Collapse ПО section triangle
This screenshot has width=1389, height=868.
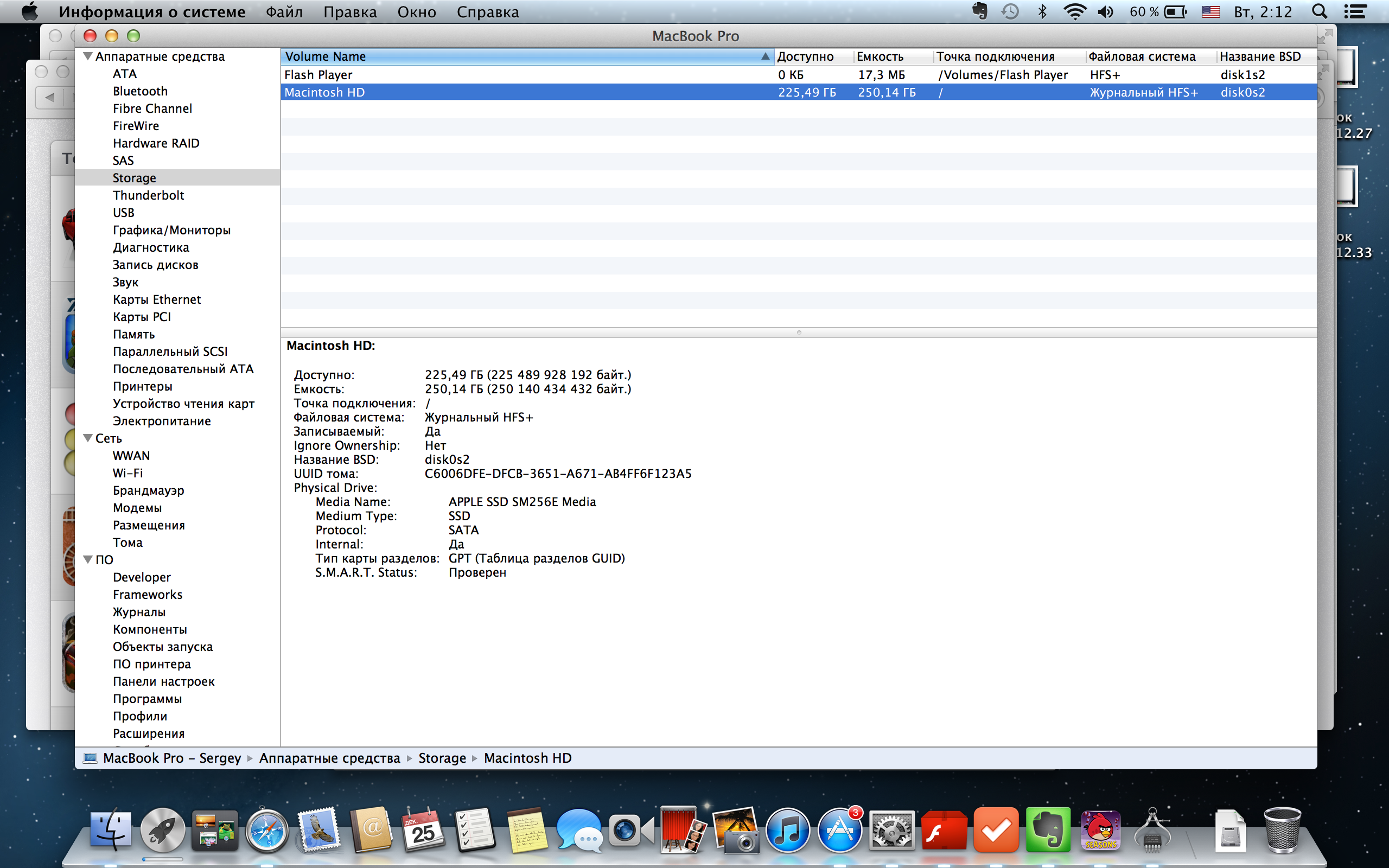(88, 559)
